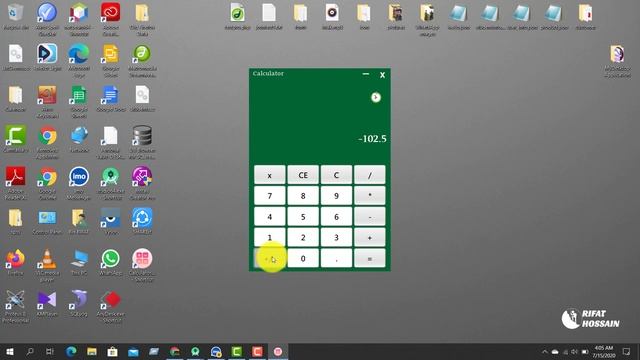Select the Microsoft Edge desktop shortcut
The width and height of the screenshot is (640, 360).
(x=79, y=60)
